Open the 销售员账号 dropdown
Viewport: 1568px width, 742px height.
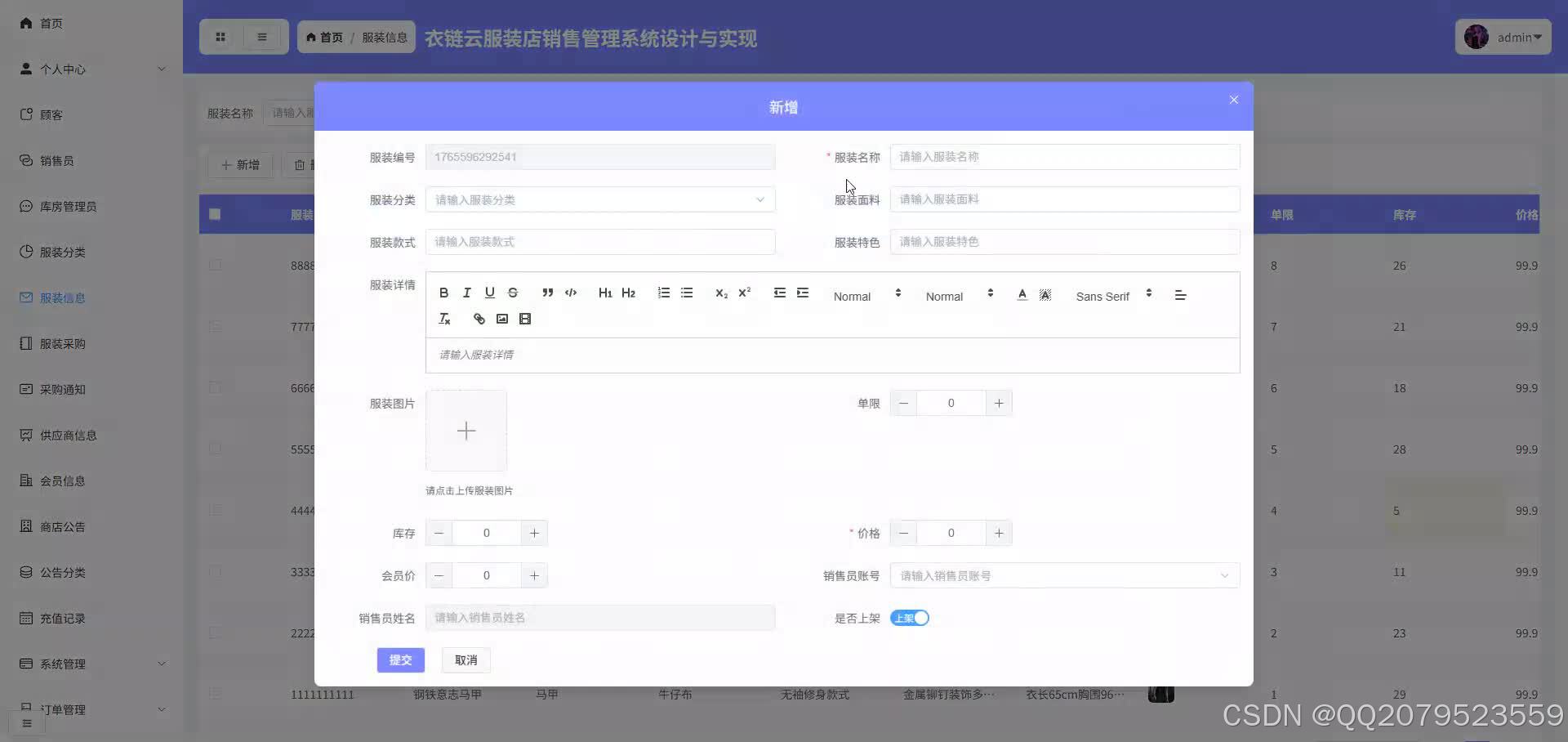click(1065, 575)
